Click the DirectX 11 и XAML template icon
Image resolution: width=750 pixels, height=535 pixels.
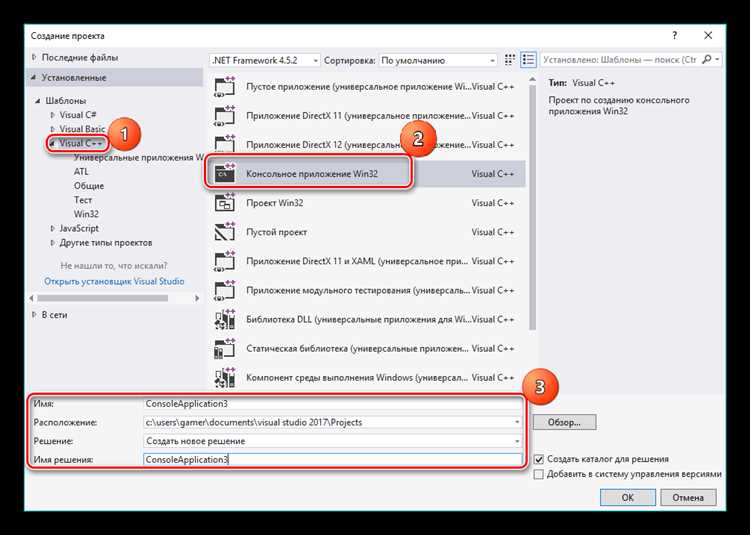[225, 261]
